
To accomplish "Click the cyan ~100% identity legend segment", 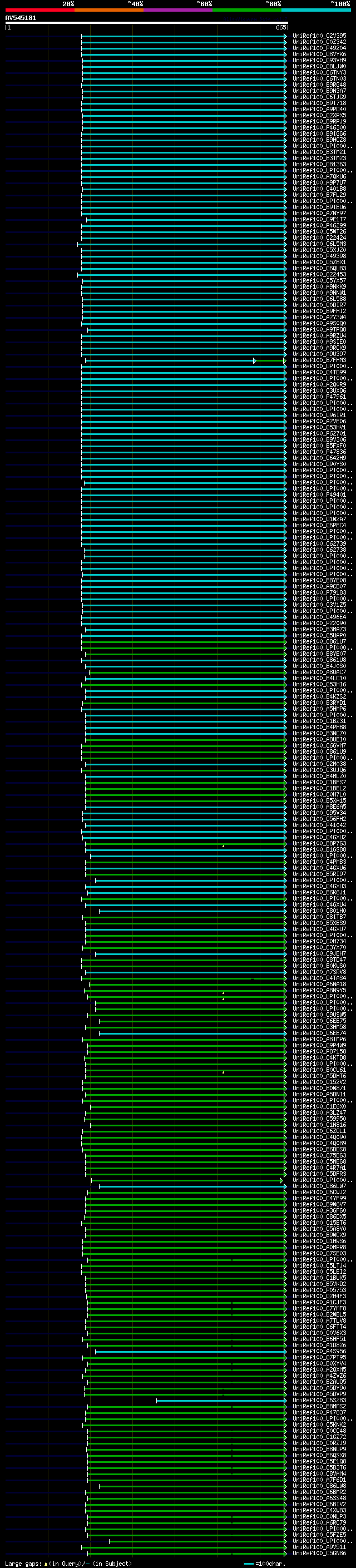I will (316, 10).
